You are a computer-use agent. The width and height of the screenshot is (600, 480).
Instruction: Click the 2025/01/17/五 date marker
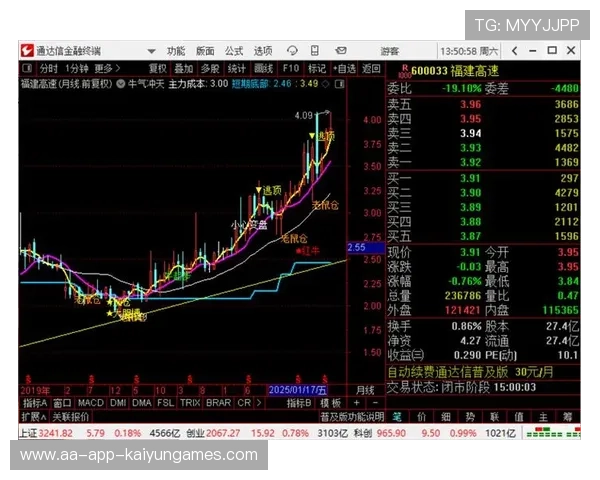coord(297,390)
